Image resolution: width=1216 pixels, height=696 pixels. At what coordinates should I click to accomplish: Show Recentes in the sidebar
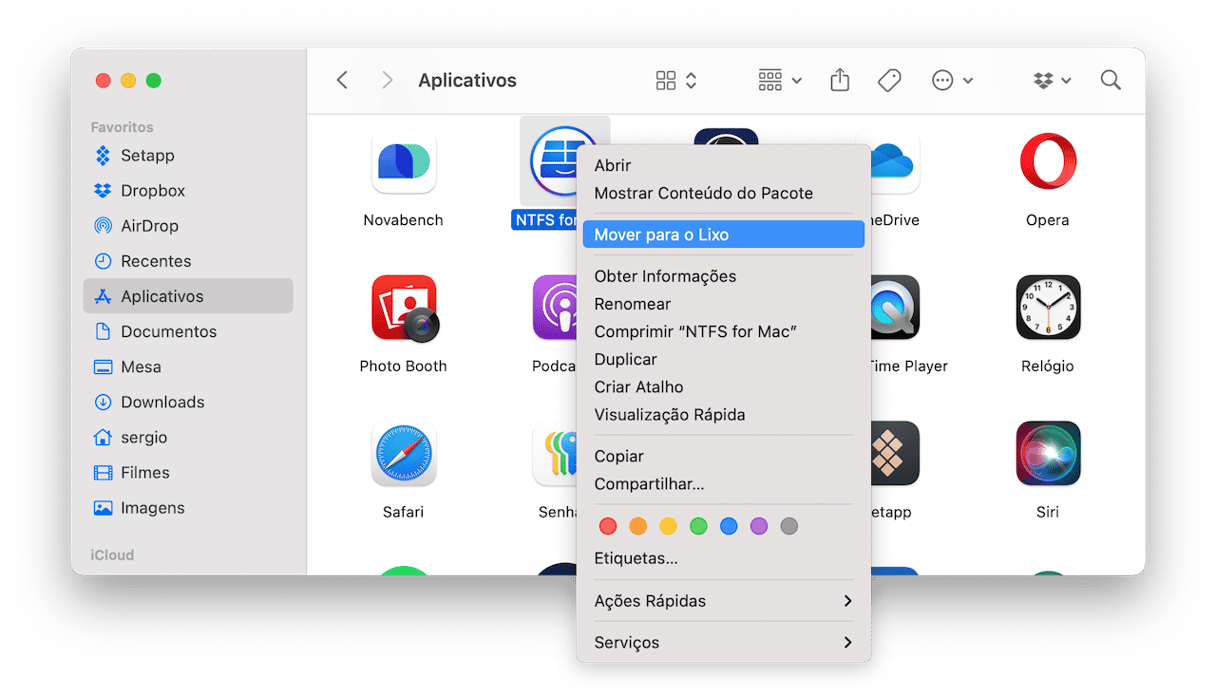coord(188,261)
